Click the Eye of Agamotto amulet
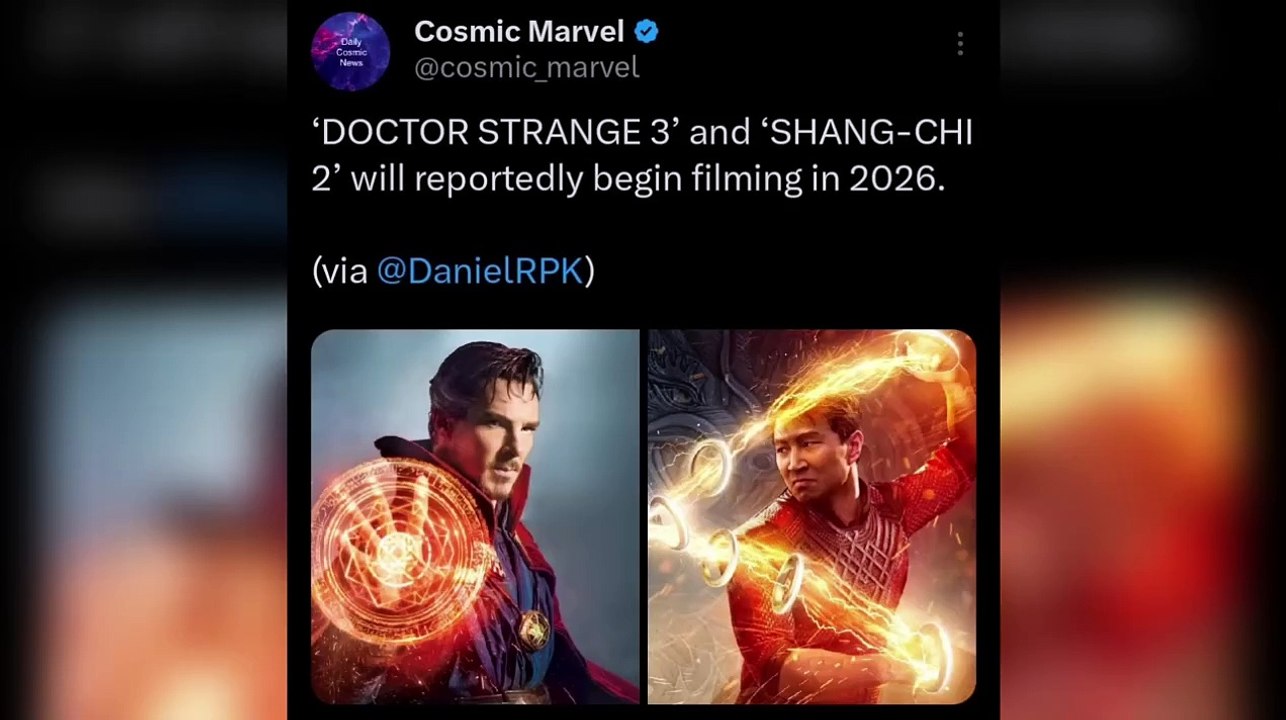 click(x=533, y=631)
